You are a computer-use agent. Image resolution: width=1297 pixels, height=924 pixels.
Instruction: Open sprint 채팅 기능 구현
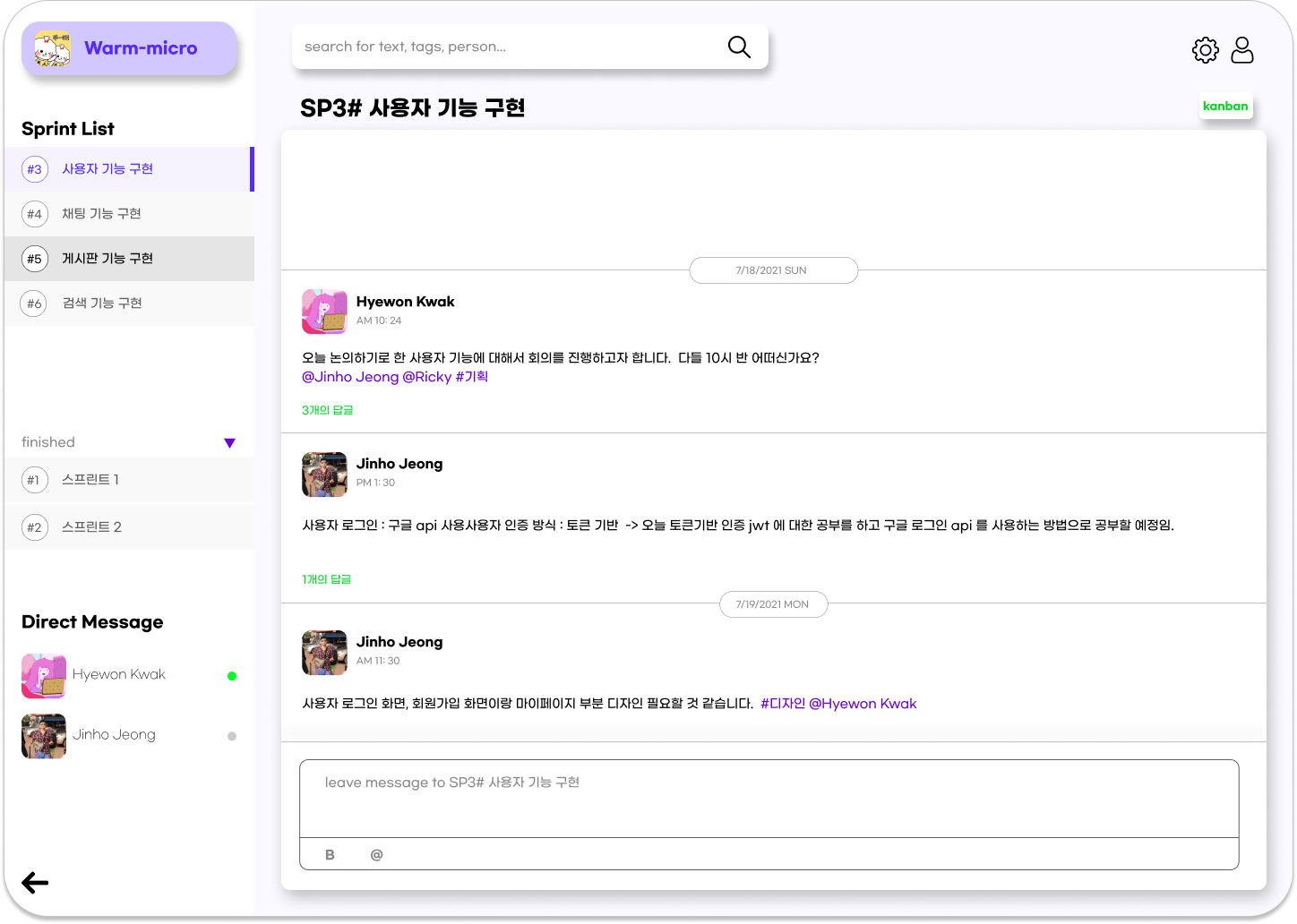point(129,214)
